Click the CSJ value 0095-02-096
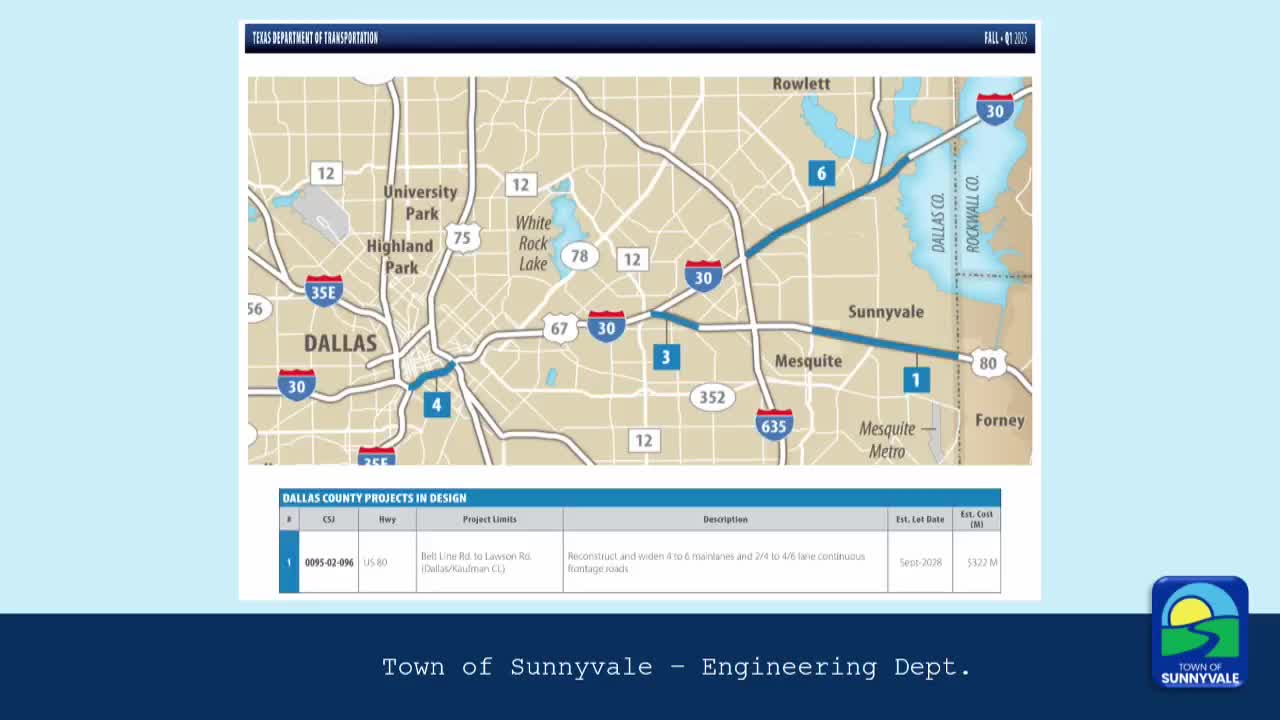The image size is (1280, 720). 329,562
